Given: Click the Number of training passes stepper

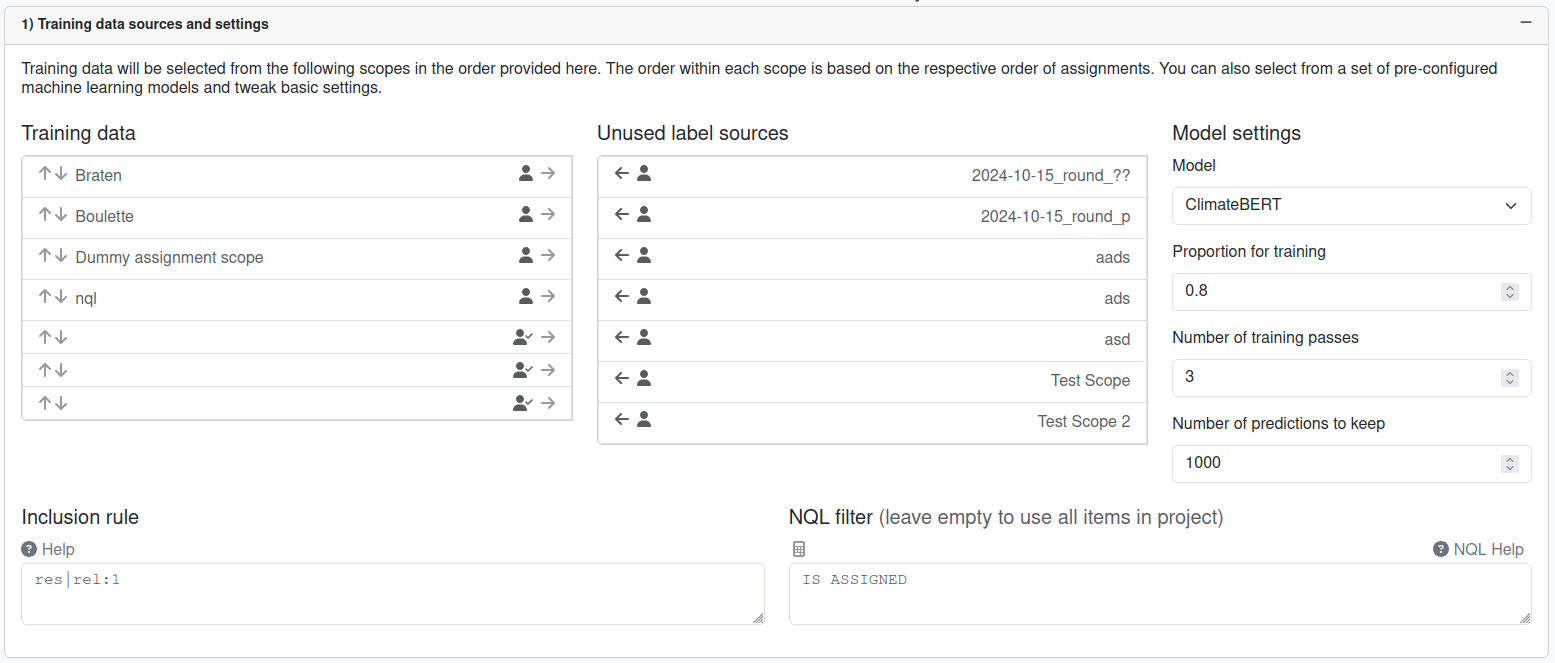Looking at the screenshot, I should pos(1510,378).
